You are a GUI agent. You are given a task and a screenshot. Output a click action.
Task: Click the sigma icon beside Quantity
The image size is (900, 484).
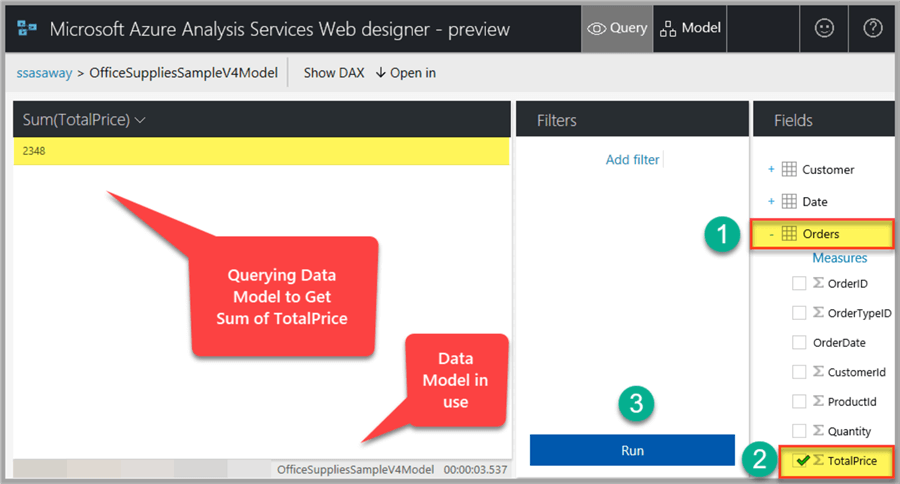(x=818, y=431)
